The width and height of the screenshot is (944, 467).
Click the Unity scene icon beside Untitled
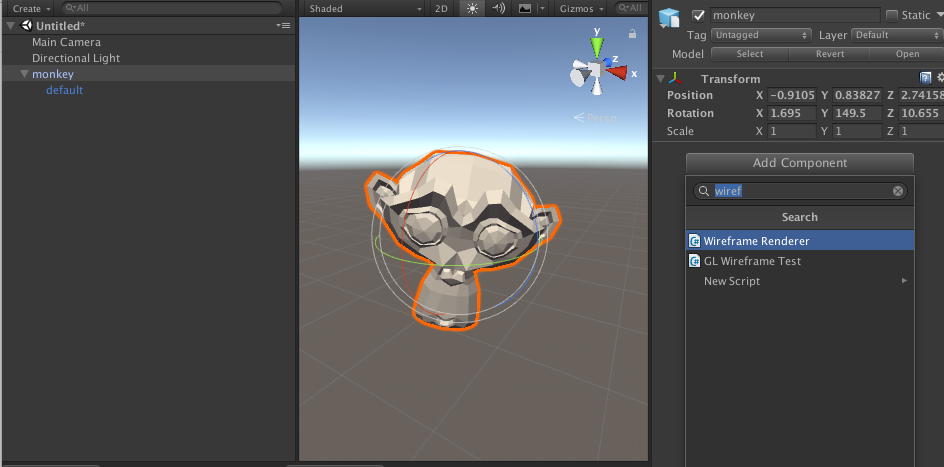pyautogui.click(x=26, y=25)
